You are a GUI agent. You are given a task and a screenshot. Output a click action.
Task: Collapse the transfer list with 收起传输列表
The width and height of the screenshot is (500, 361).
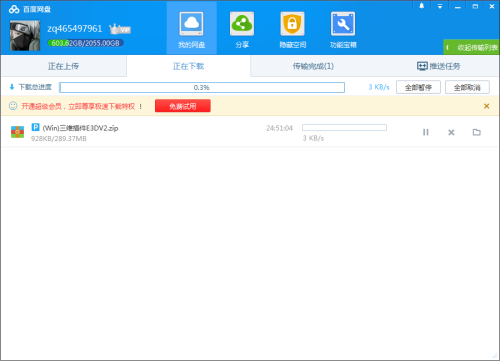(471, 47)
